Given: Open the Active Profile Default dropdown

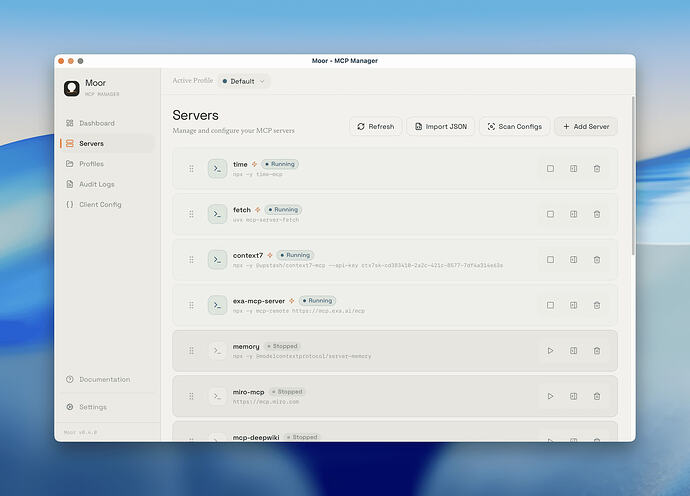Looking at the screenshot, I should (x=244, y=81).
